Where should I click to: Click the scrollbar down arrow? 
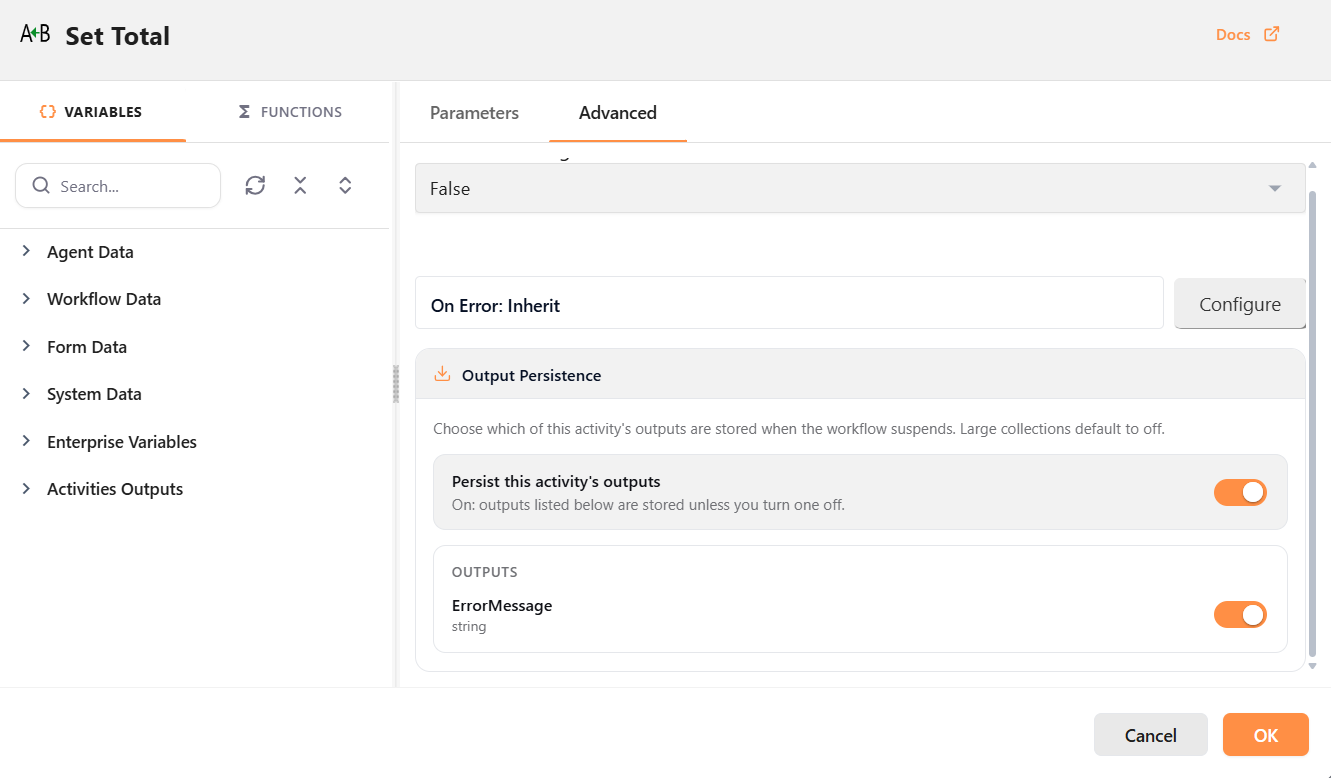click(1313, 666)
